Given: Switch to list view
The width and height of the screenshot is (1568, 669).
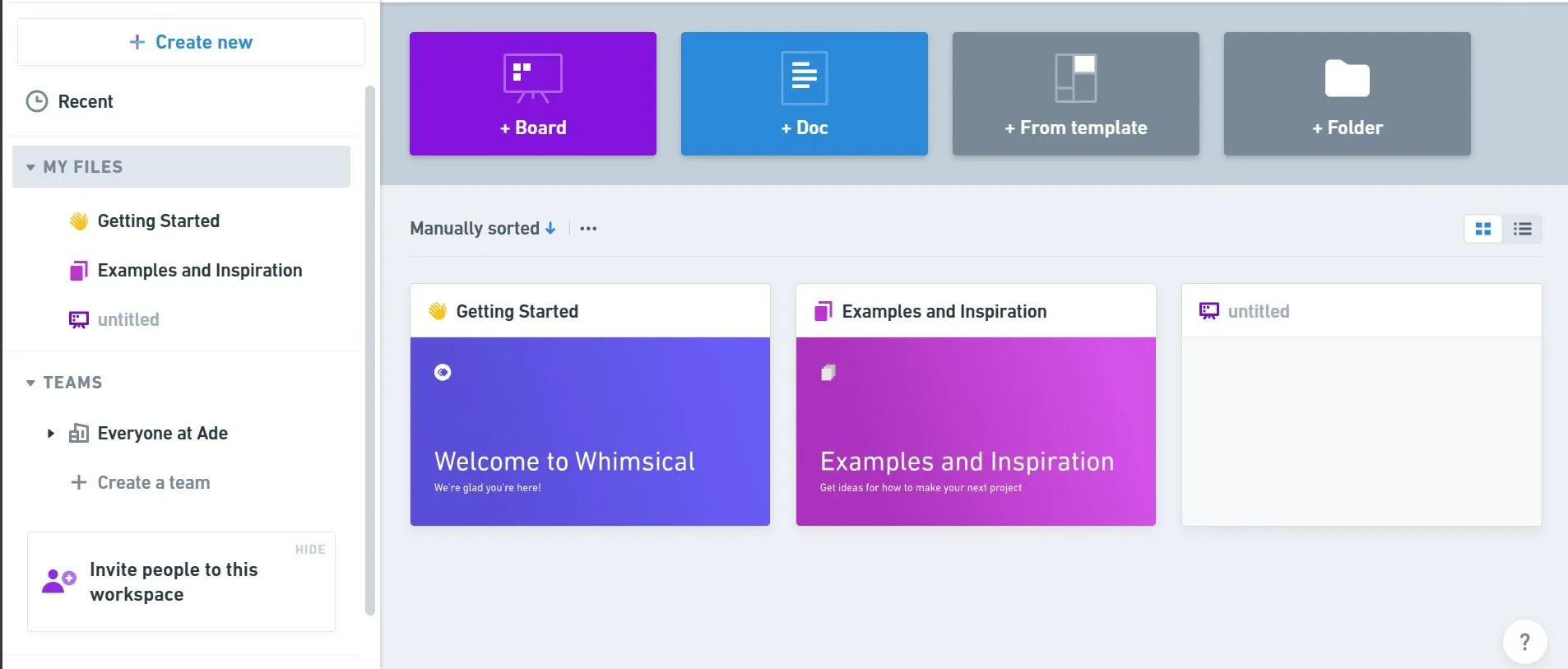Looking at the screenshot, I should pyautogui.click(x=1523, y=229).
